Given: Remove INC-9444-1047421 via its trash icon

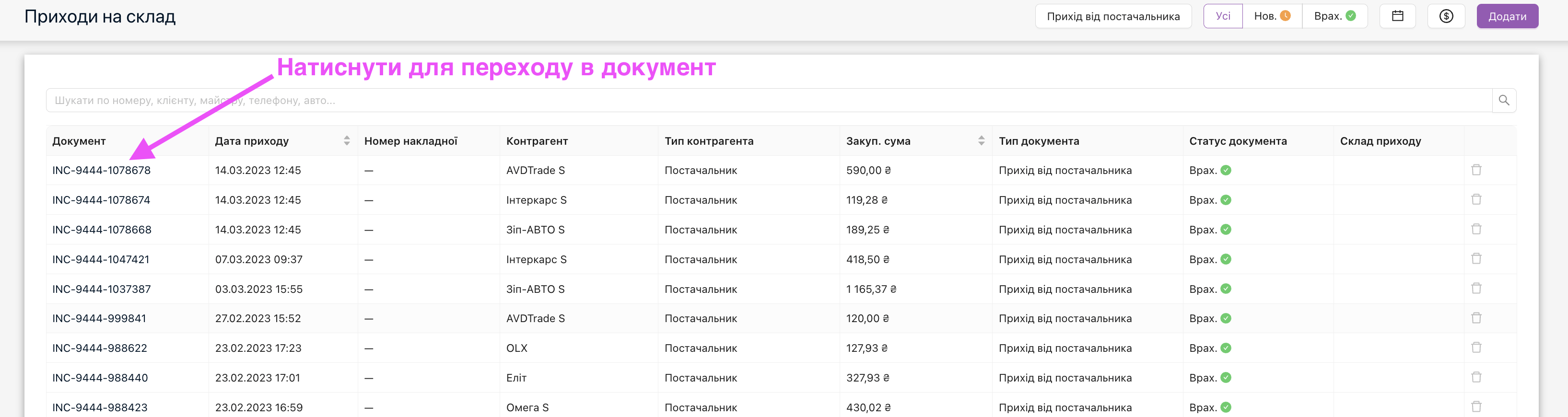Looking at the screenshot, I should pos(1476,259).
